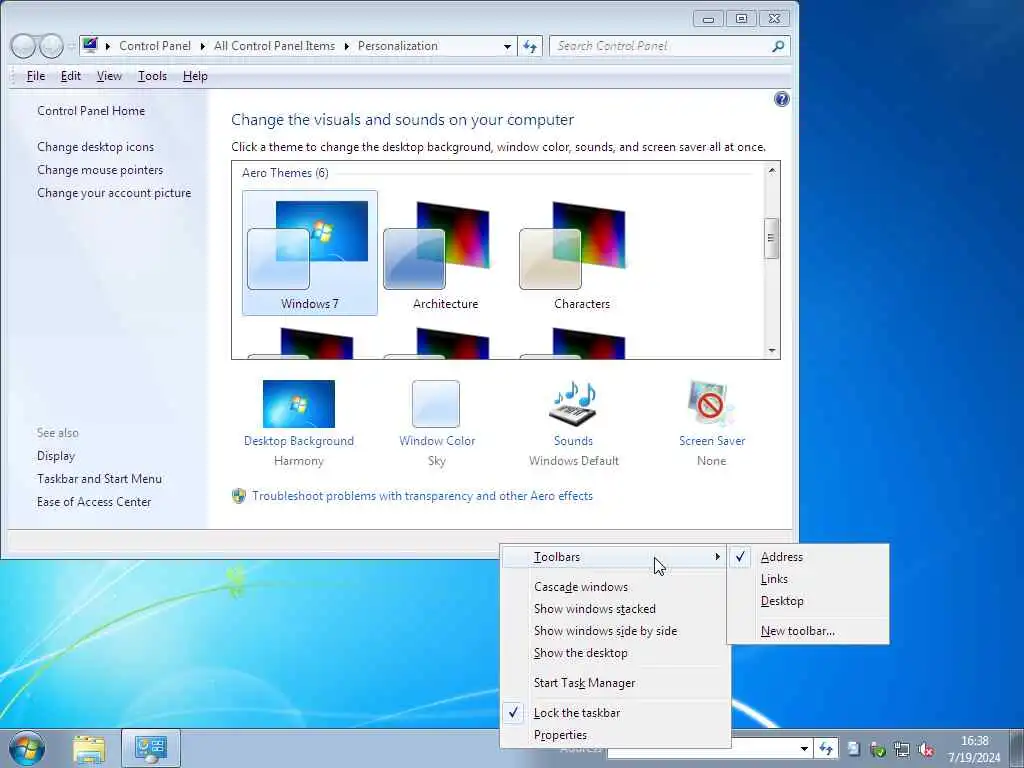Click the refresh button beside address bar
The image size is (1024, 768).
pos(530,46)
